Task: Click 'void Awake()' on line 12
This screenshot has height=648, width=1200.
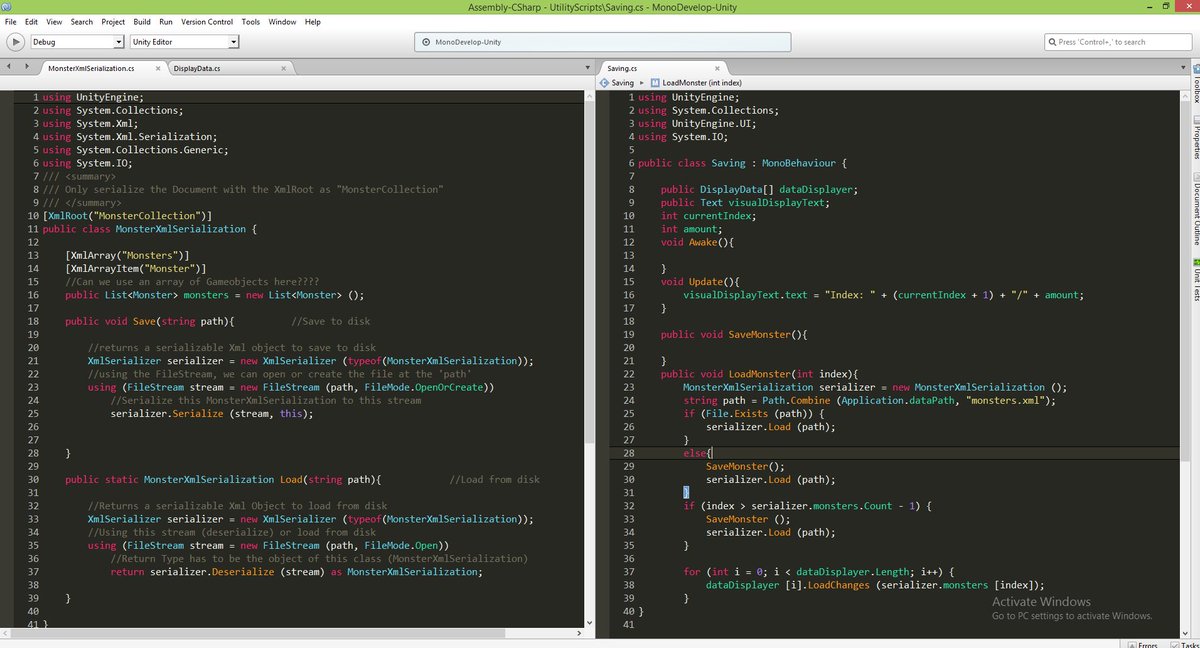Action: pos(697,242)
